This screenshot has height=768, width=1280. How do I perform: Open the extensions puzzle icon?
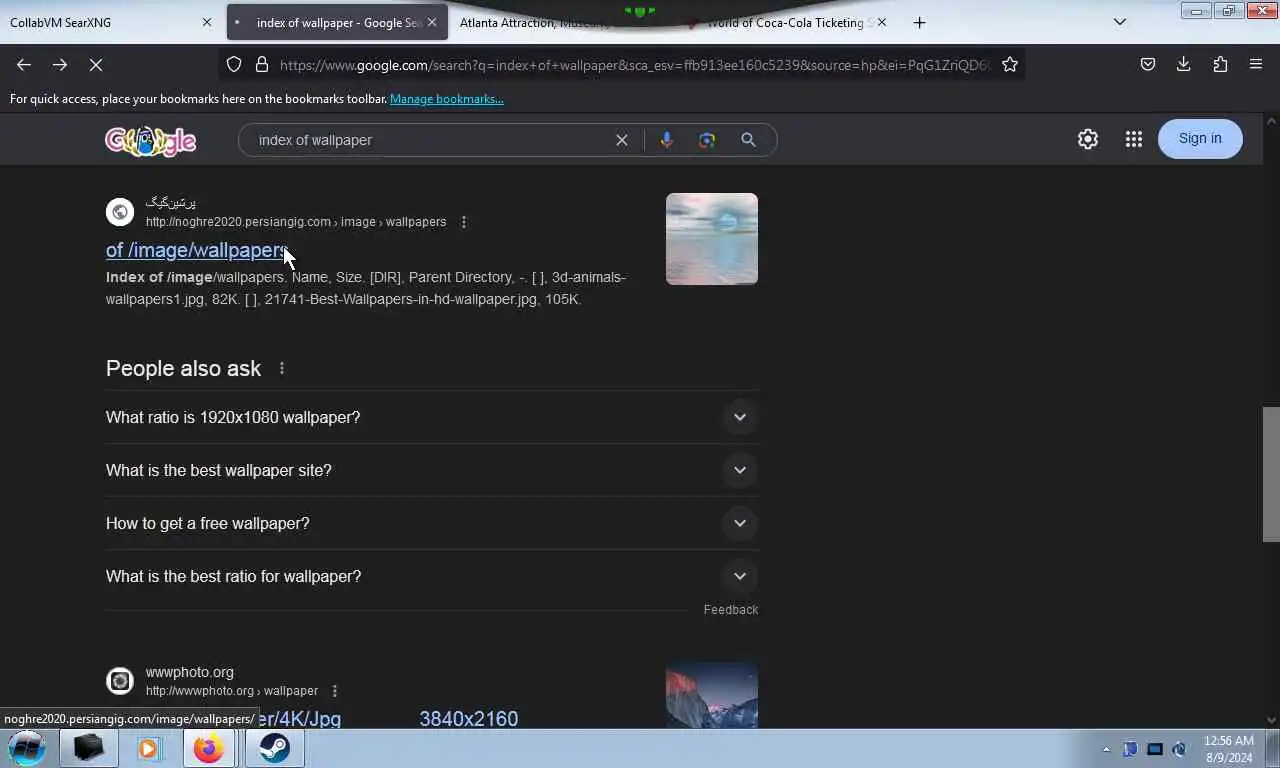(x=1220, y=64)
